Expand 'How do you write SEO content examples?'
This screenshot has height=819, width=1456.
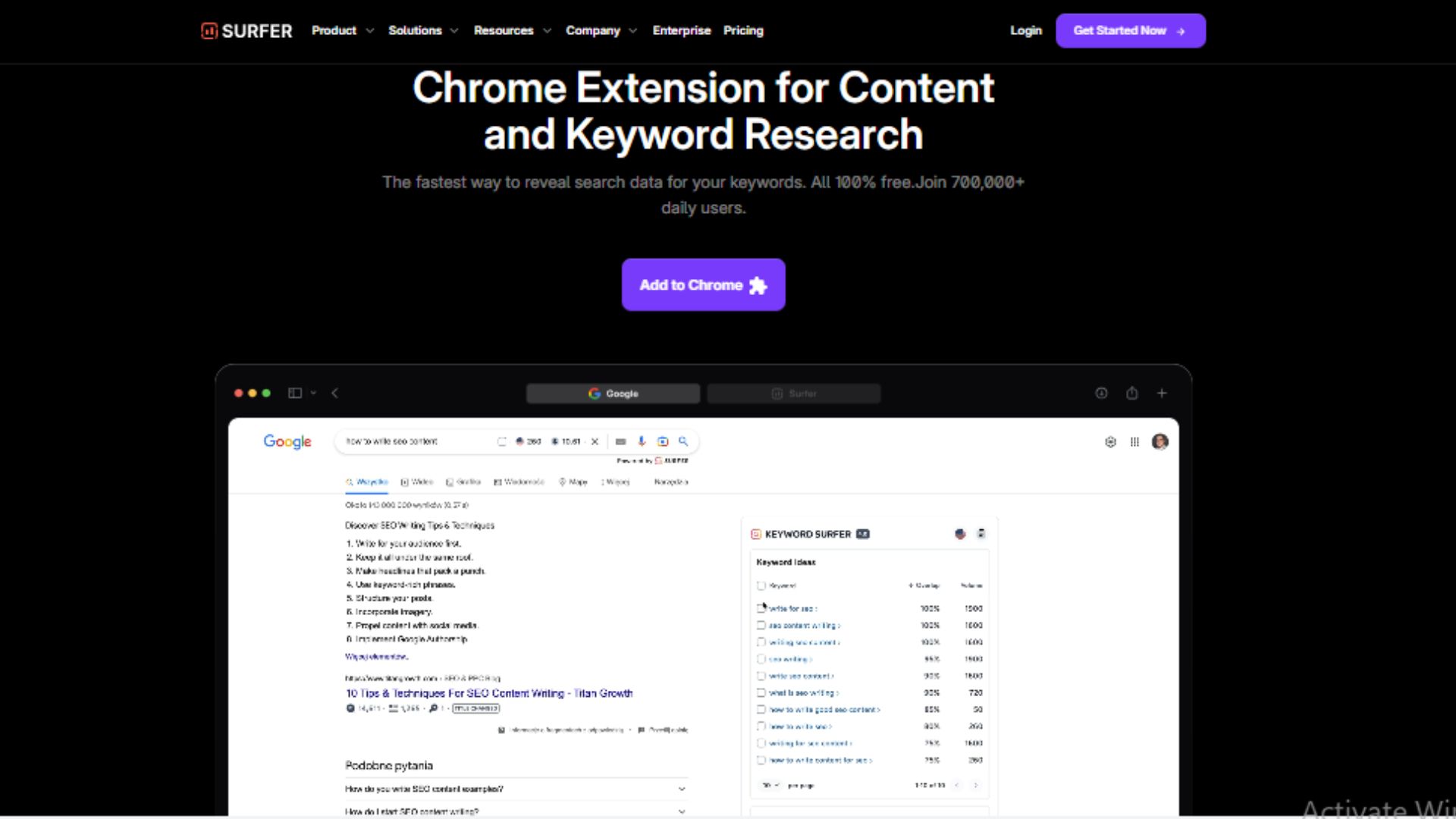[516, 789]
